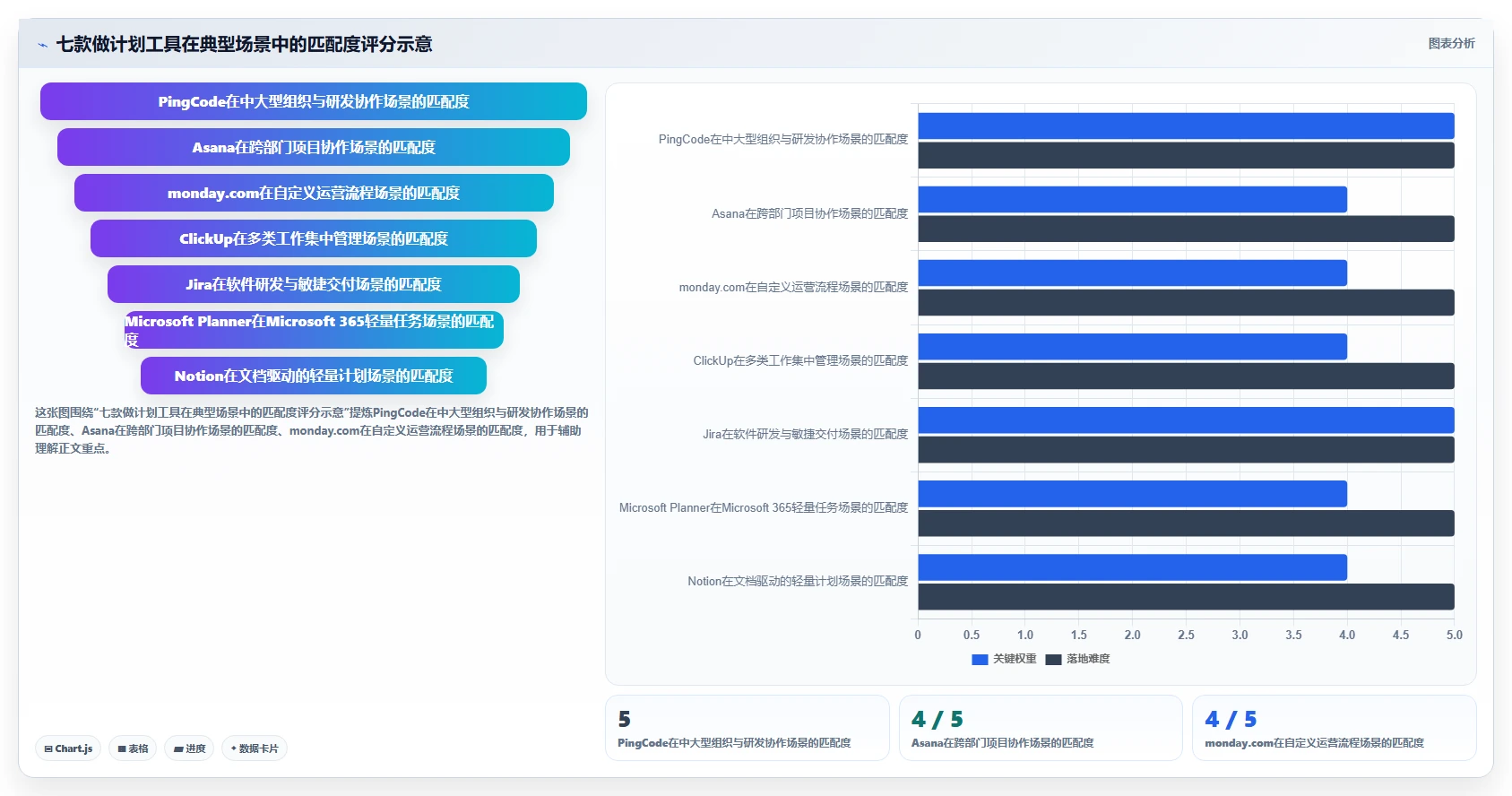
Task: Click the monday.com y-axis label in chart
Action: (793, 287)
